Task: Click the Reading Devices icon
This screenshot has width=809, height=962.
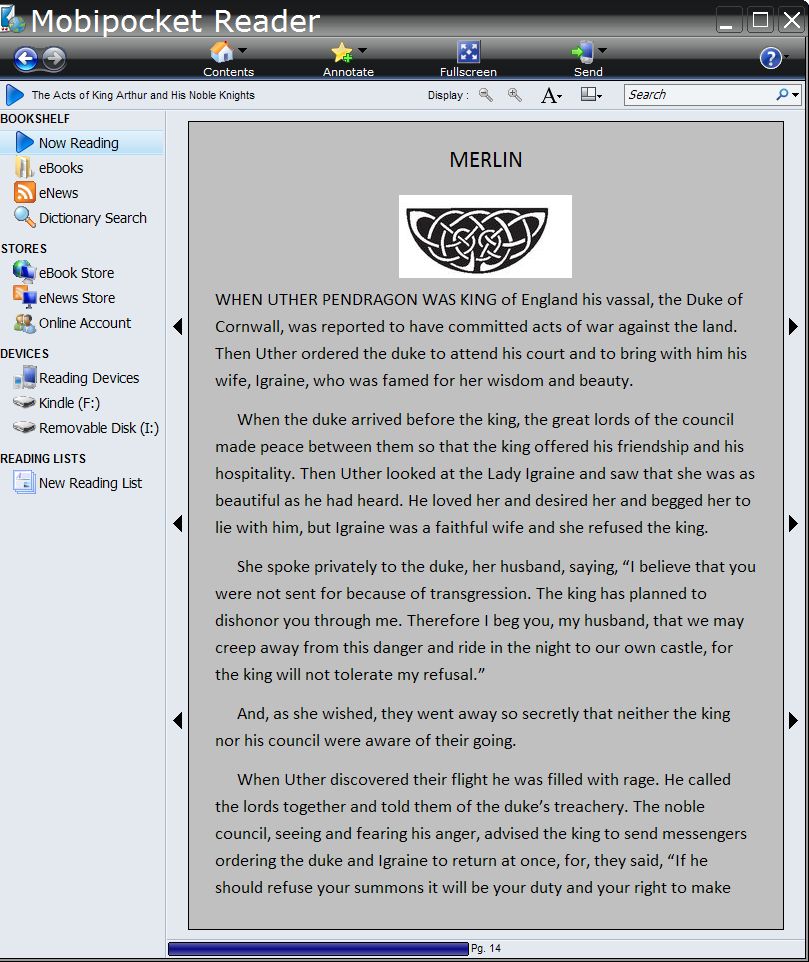Action: click(25, 377)
